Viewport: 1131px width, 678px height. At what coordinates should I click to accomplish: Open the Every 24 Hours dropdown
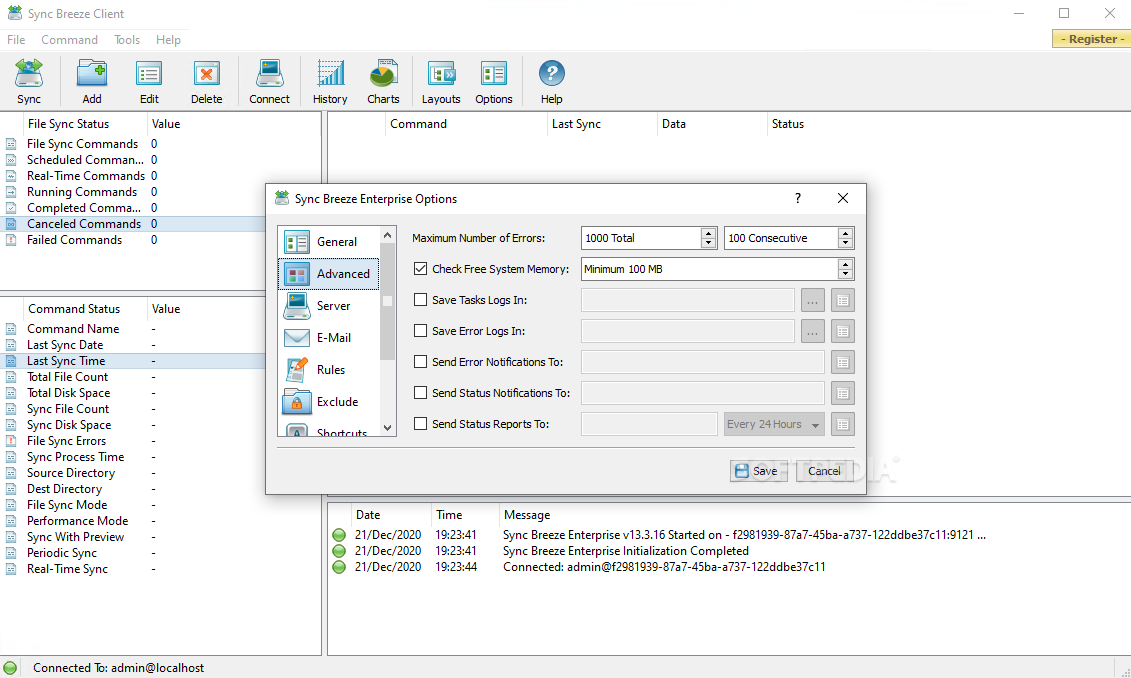[x=774, y=424]
